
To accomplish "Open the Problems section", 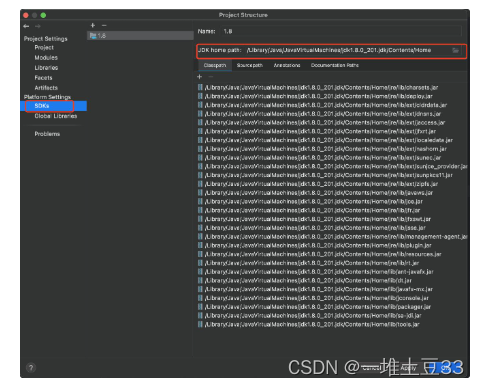I will [47, 134].
